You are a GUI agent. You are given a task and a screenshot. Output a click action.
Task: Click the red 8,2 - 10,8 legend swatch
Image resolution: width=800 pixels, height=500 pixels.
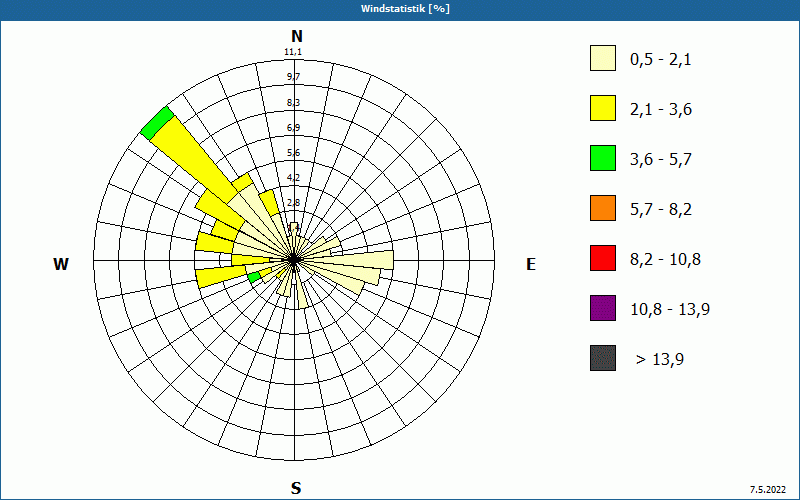[x=603, y=258]
